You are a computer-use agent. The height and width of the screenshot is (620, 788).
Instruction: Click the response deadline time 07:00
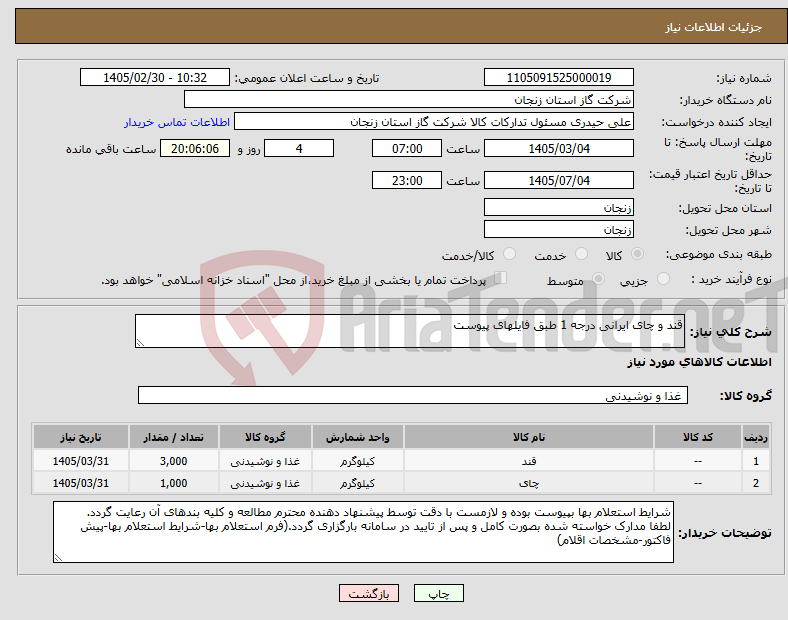coord(407,149)
